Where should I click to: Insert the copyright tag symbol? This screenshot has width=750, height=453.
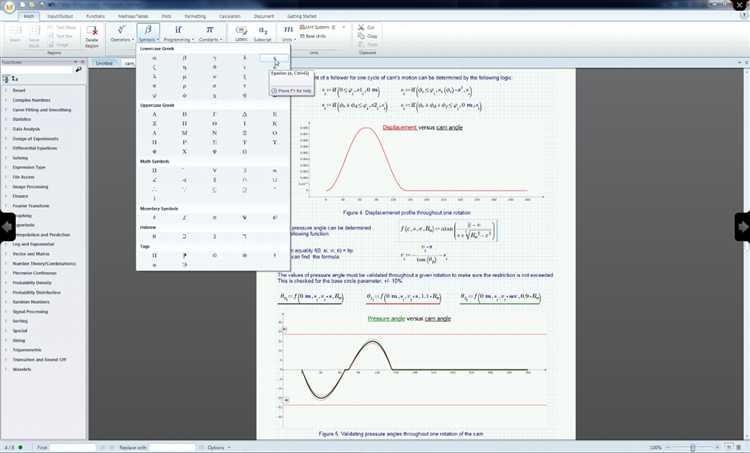pos(214,255)
